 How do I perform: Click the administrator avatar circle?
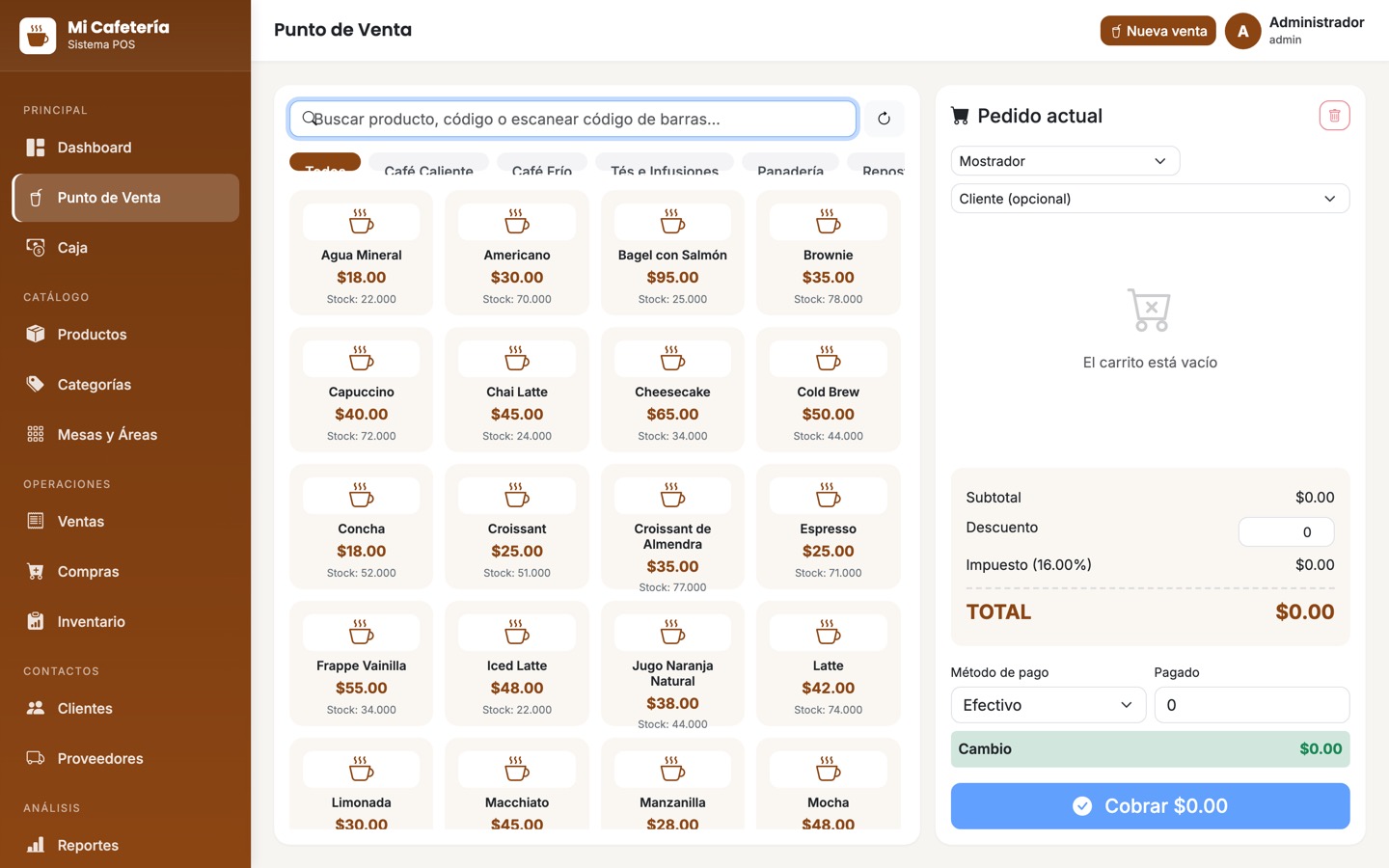pyautogui.click(x=1242, y=31)
